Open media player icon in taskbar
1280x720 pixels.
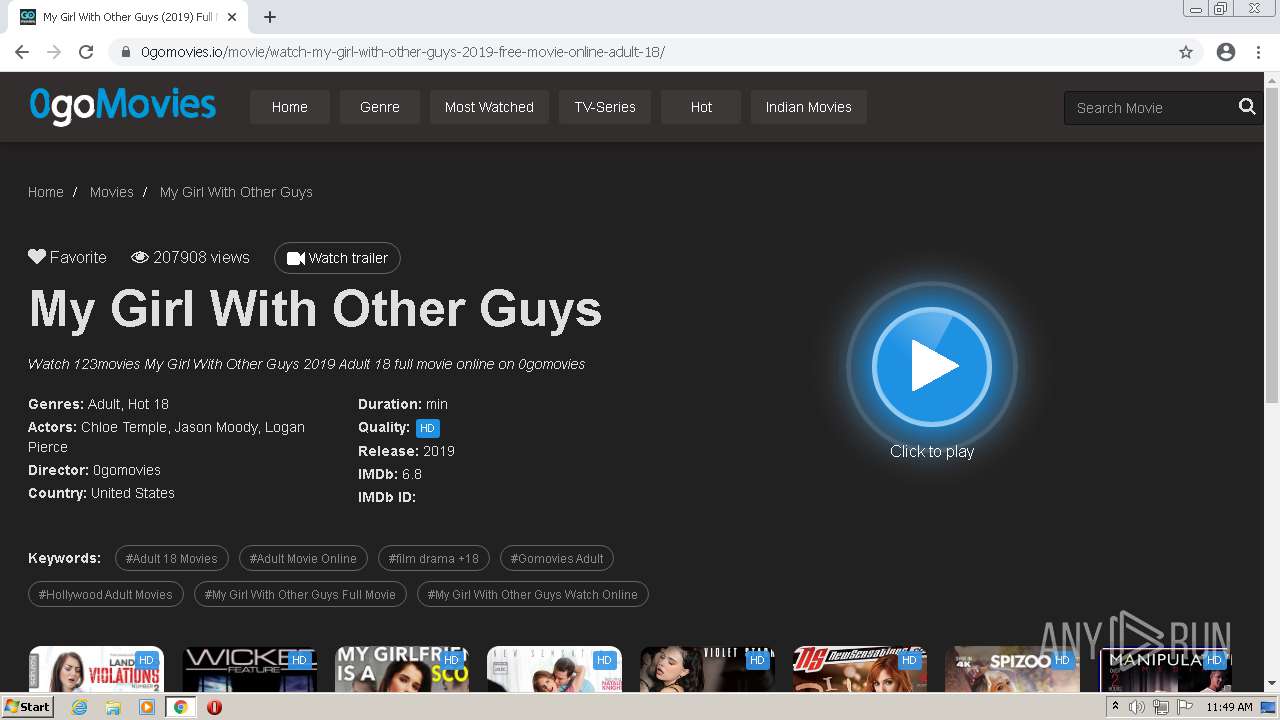[x=147, y=707]
